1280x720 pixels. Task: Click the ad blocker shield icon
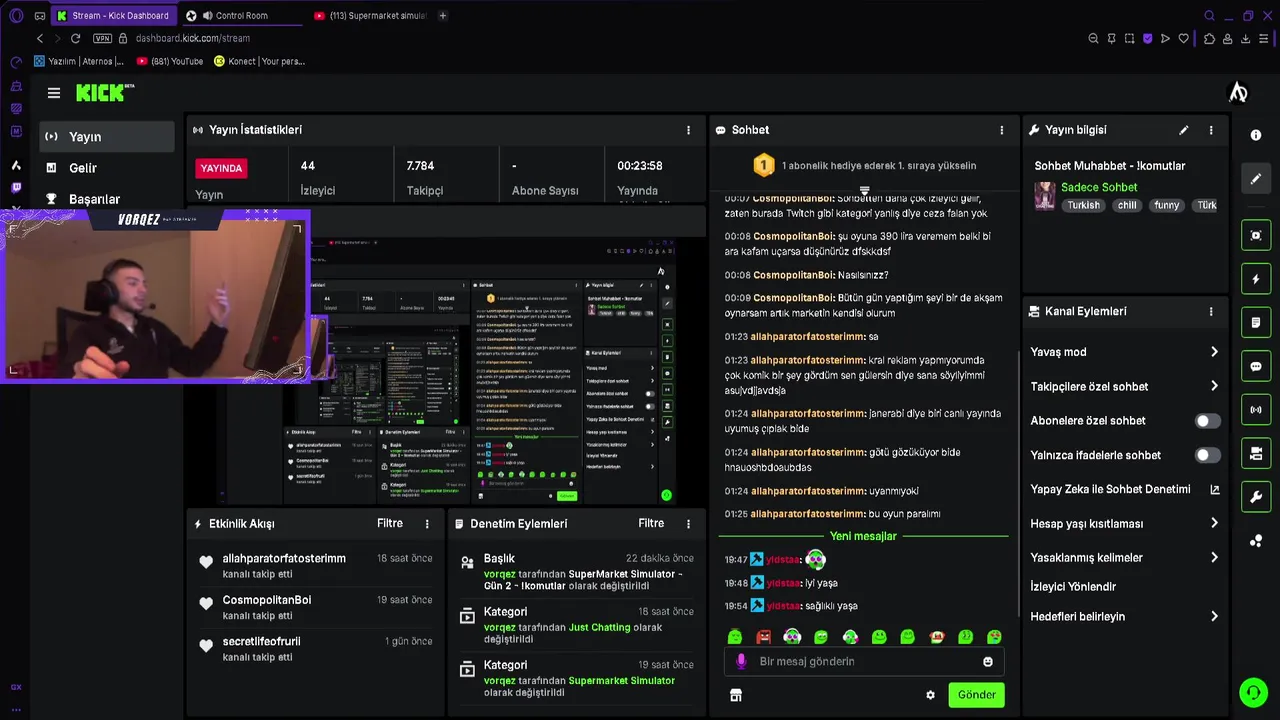pos(1147,38)
